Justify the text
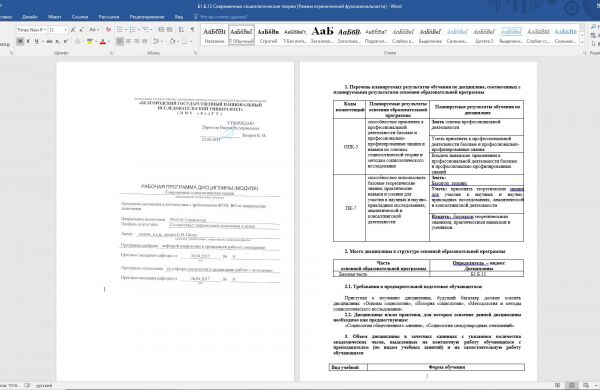 point(145,41)
